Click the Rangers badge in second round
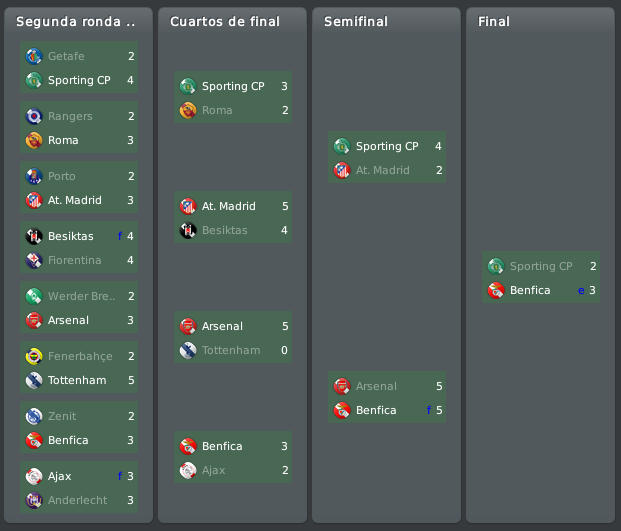 pos(34,116)
